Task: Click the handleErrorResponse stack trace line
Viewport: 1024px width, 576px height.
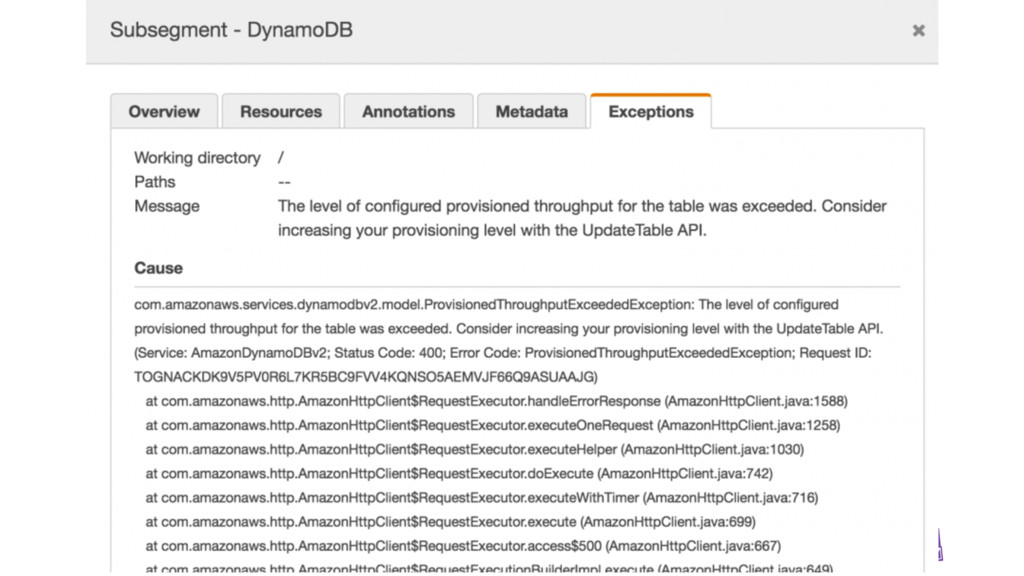Action: click(x=496, y=401)
